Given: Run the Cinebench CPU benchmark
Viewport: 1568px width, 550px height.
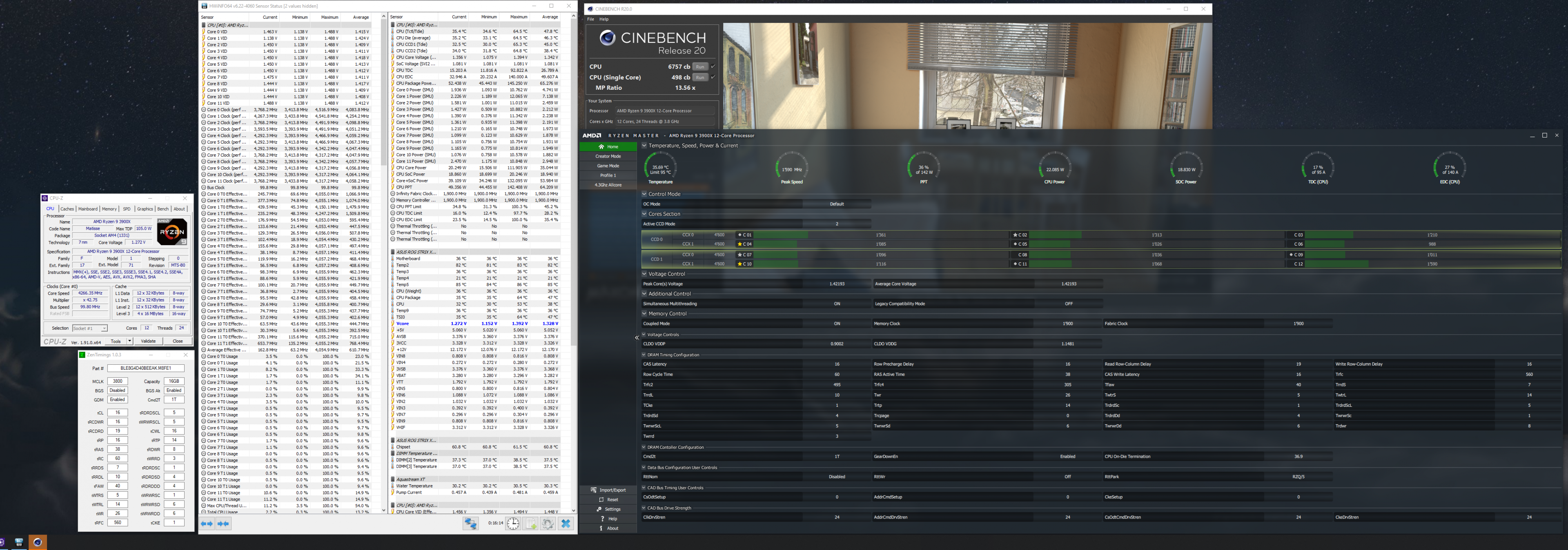Looking at the screenshot, I should coord(700,67).
